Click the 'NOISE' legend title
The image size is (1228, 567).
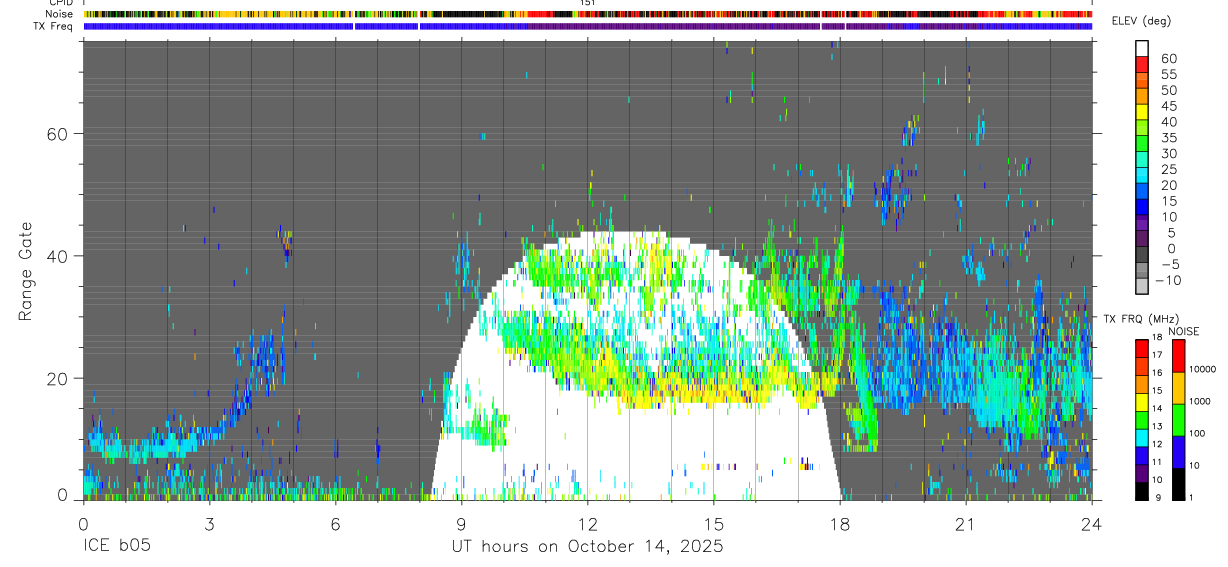pos(1183,331)
